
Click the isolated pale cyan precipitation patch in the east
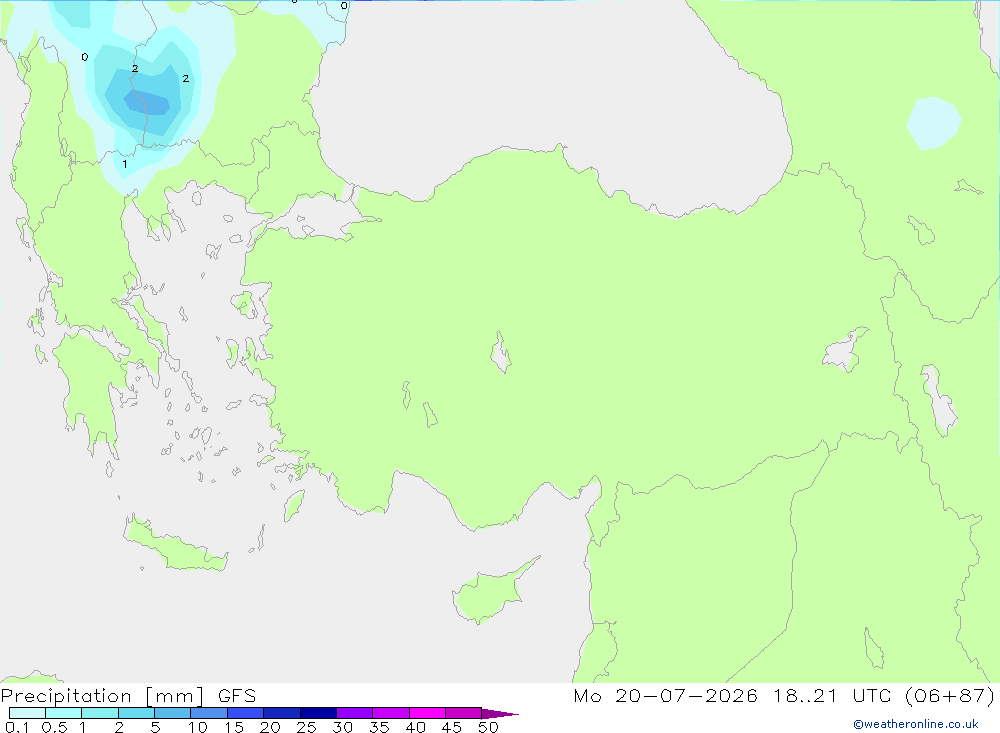pyautogui.click(x=933, y=122)
